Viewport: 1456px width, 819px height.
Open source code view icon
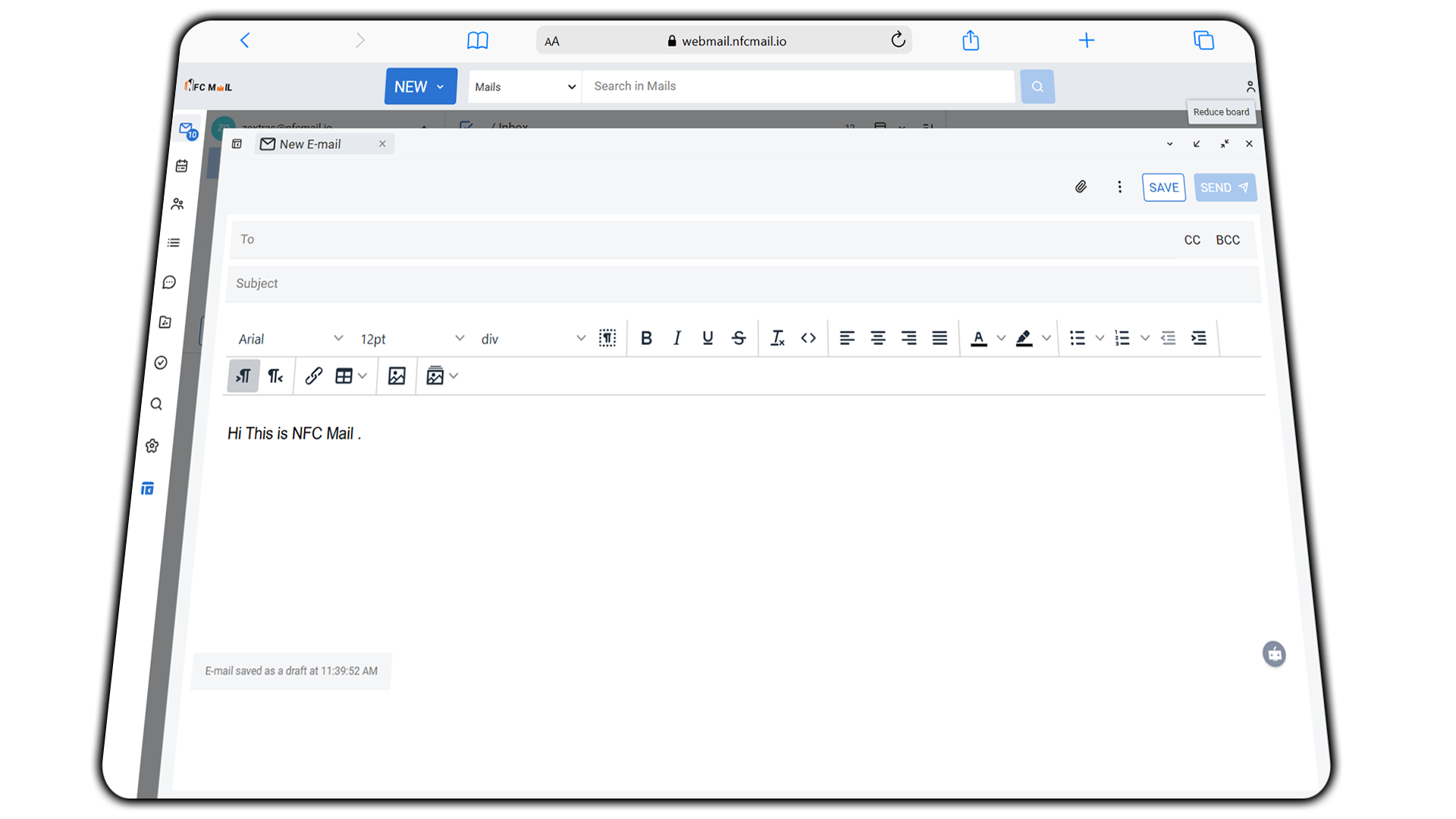pos(808,338)
